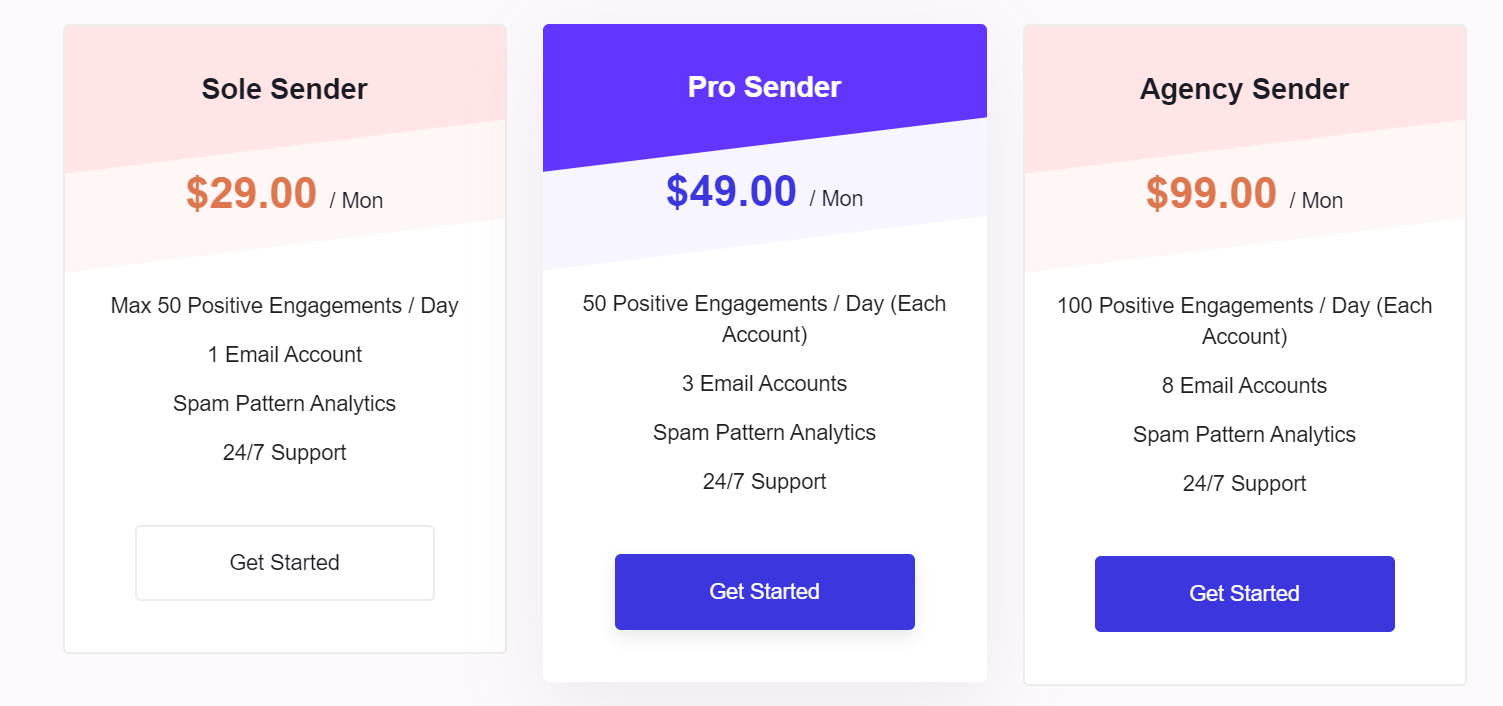This screenshot has width=1503, height=706.
Task: Select the "1 Email Account" feature line
Action: (x=284, y=354)
